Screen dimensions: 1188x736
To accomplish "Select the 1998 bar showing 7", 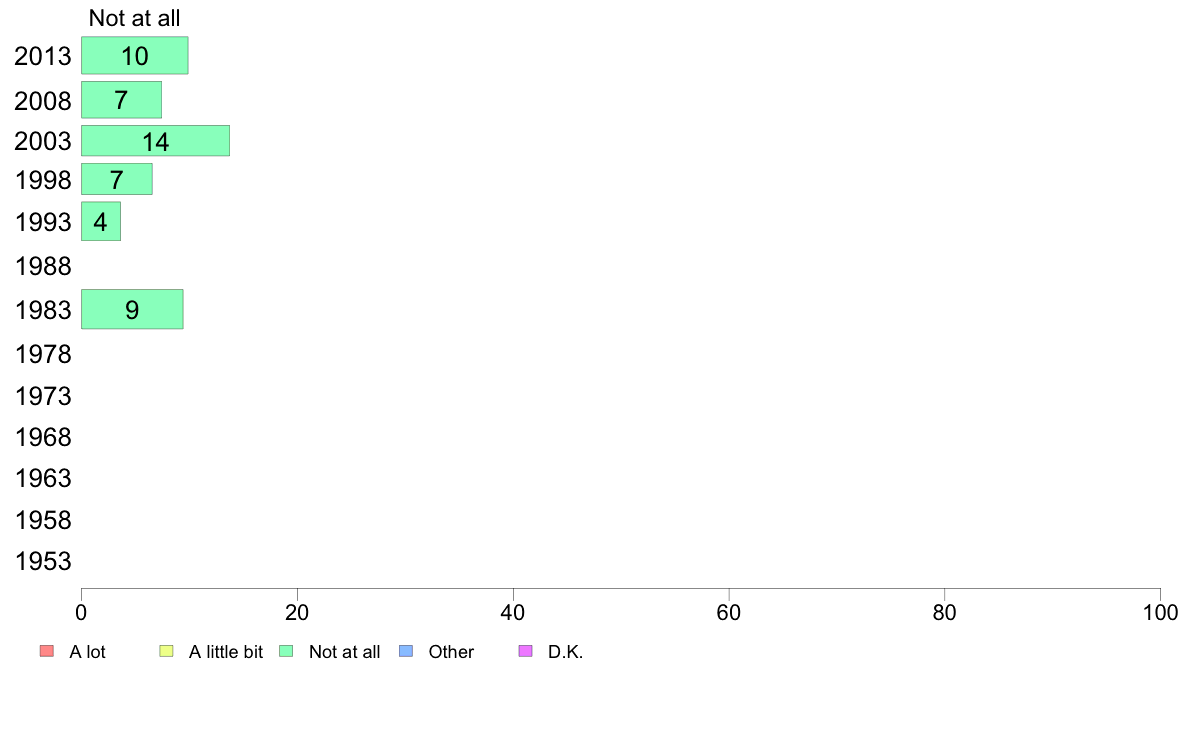I will tap(117, 180).
